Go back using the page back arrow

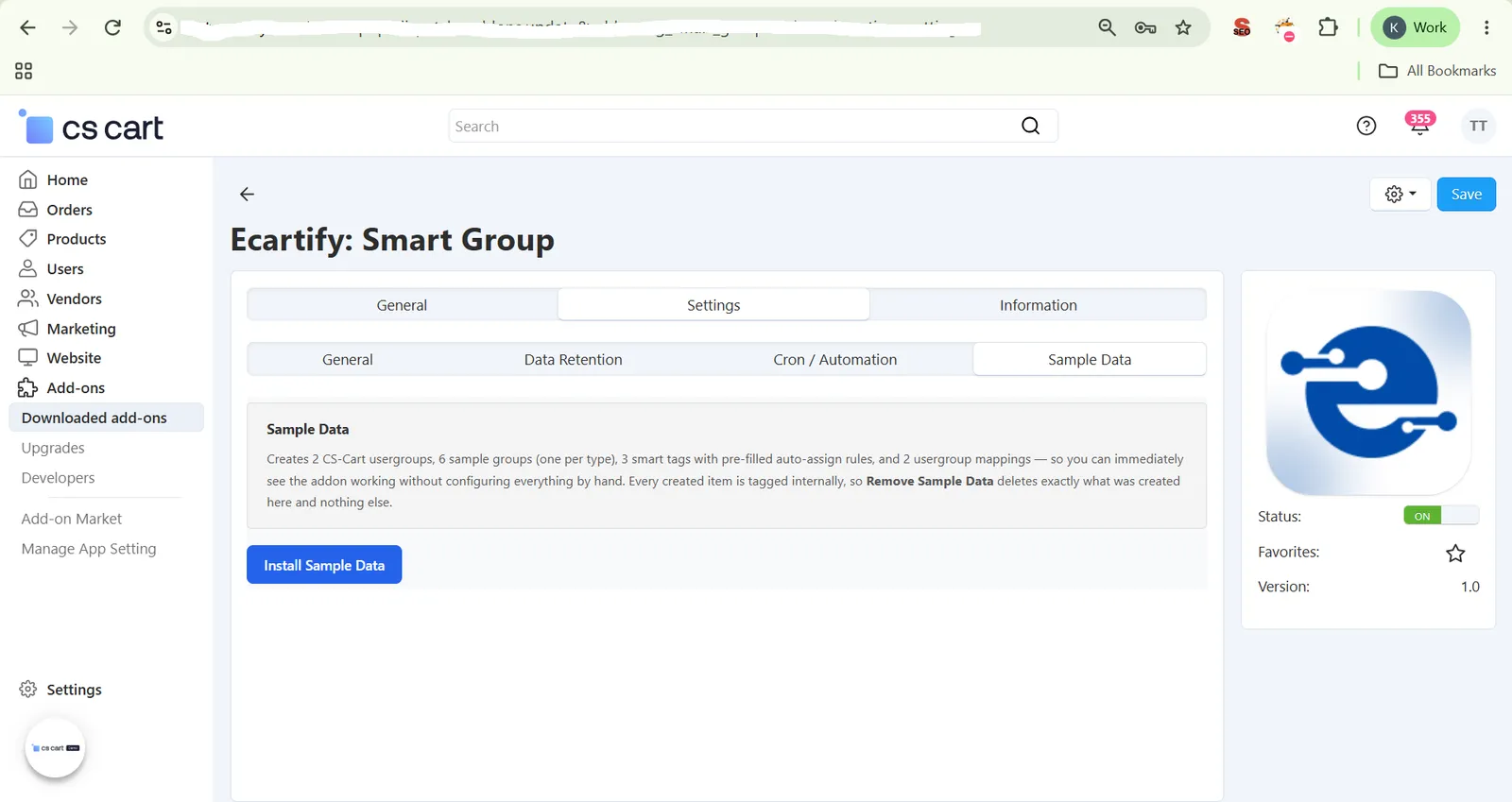pos(247,194)
